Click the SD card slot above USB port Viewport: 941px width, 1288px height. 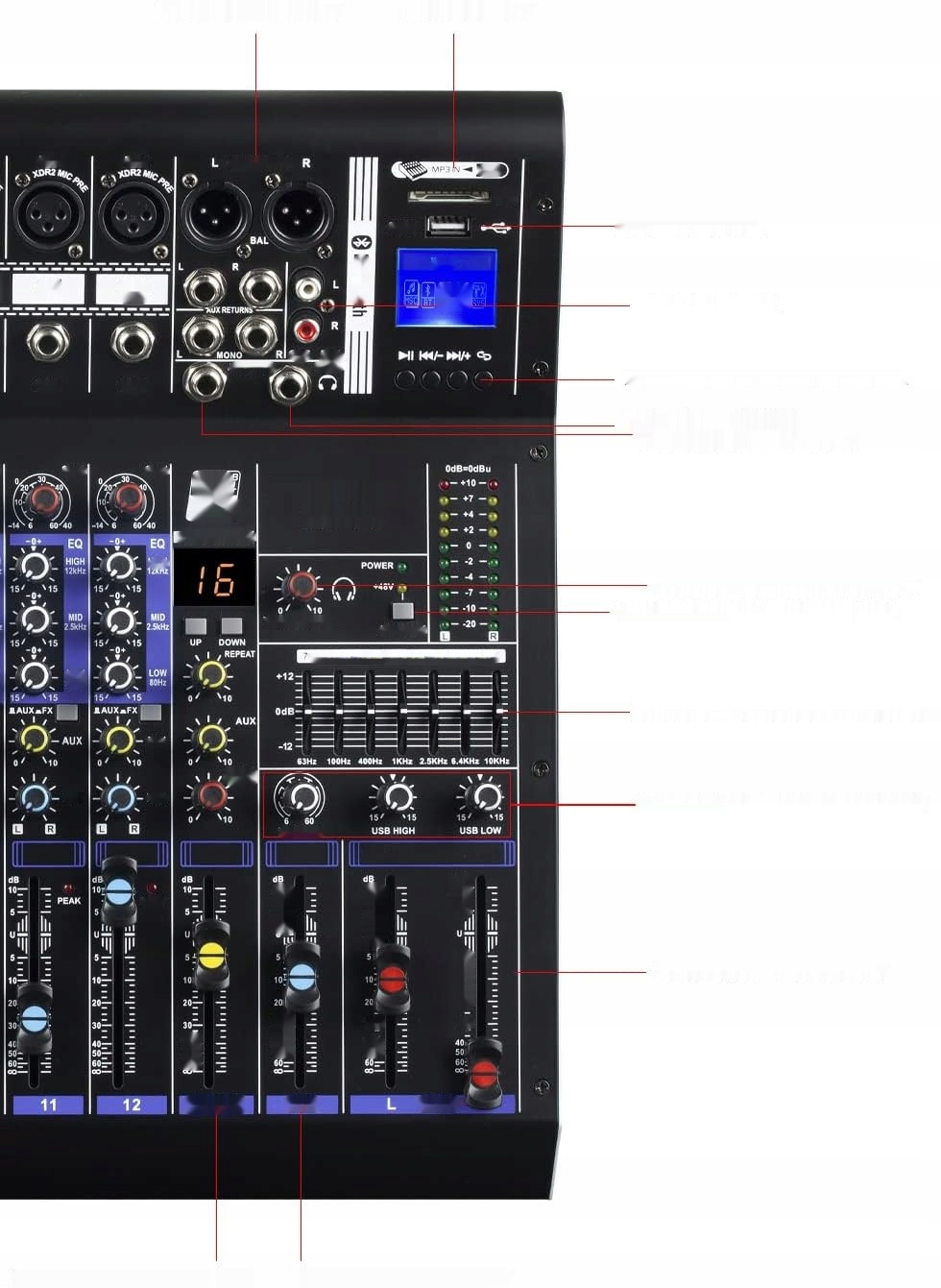447,196
